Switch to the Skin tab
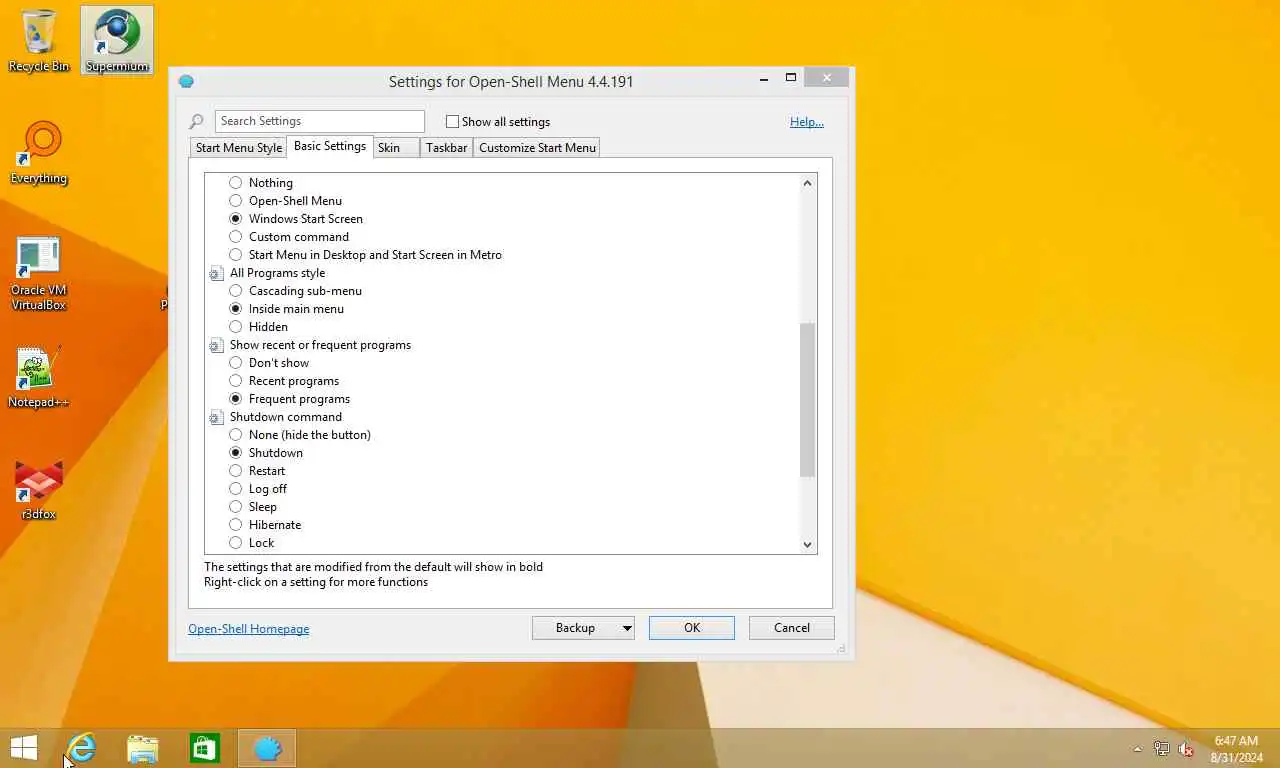 (397, 148)
